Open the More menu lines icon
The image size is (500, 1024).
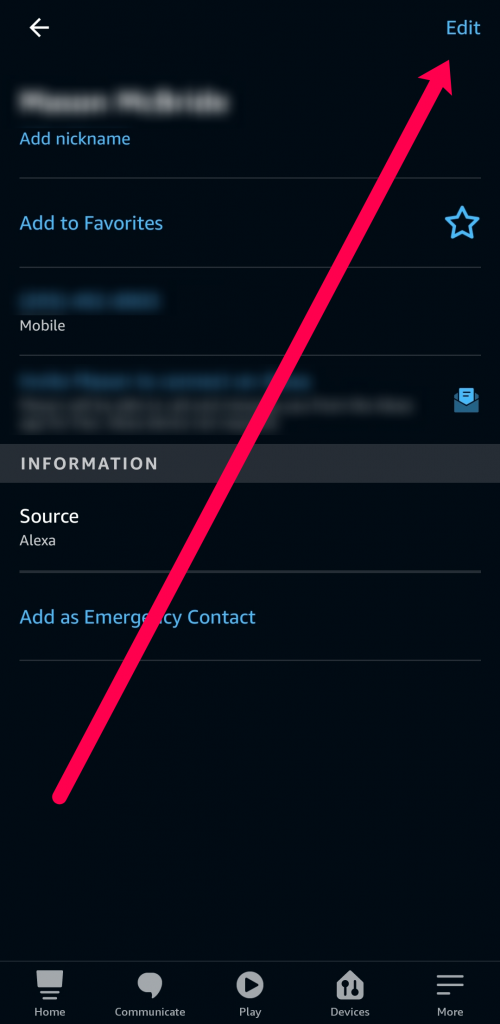click(x=450, y=984)
